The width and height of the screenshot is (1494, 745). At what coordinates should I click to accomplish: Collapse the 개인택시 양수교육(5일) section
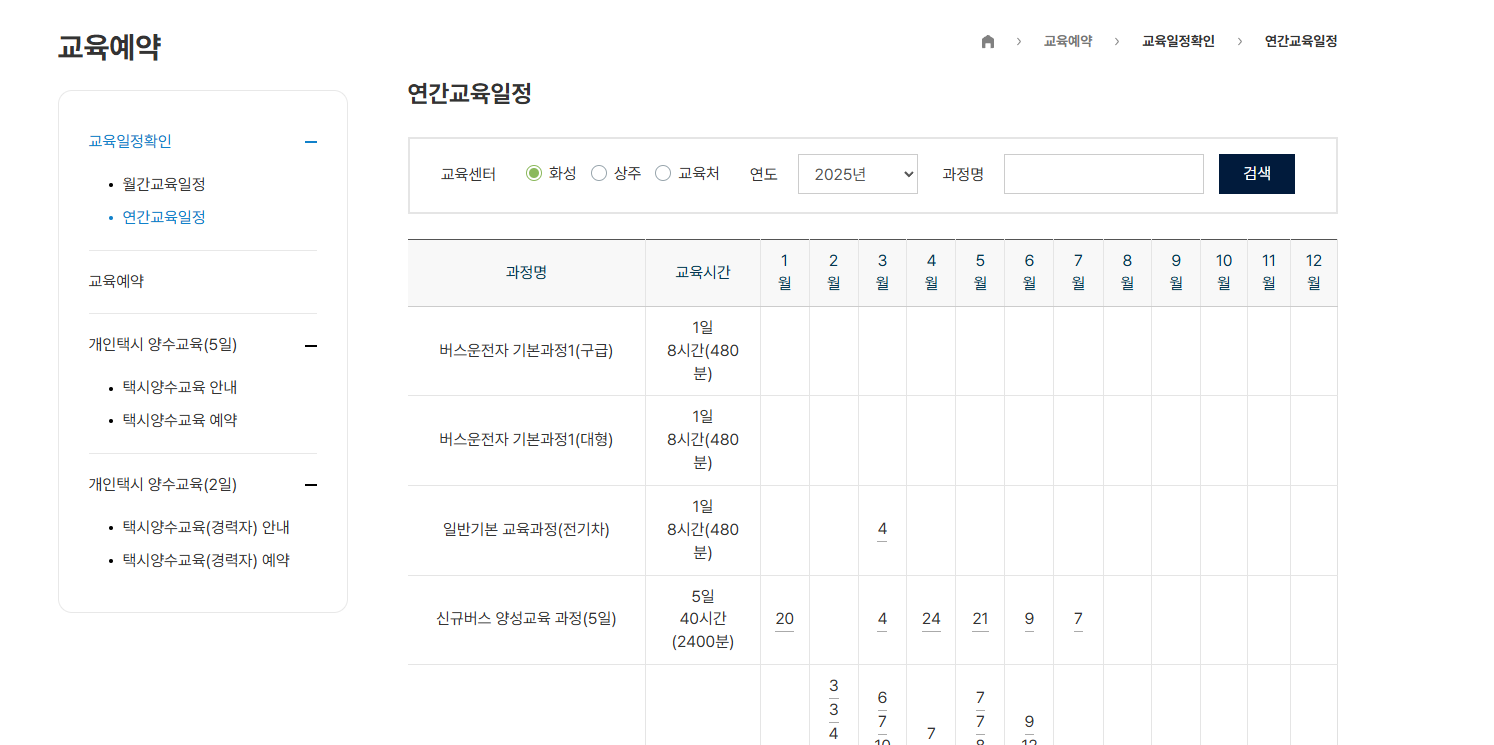(x=311, y=346)
